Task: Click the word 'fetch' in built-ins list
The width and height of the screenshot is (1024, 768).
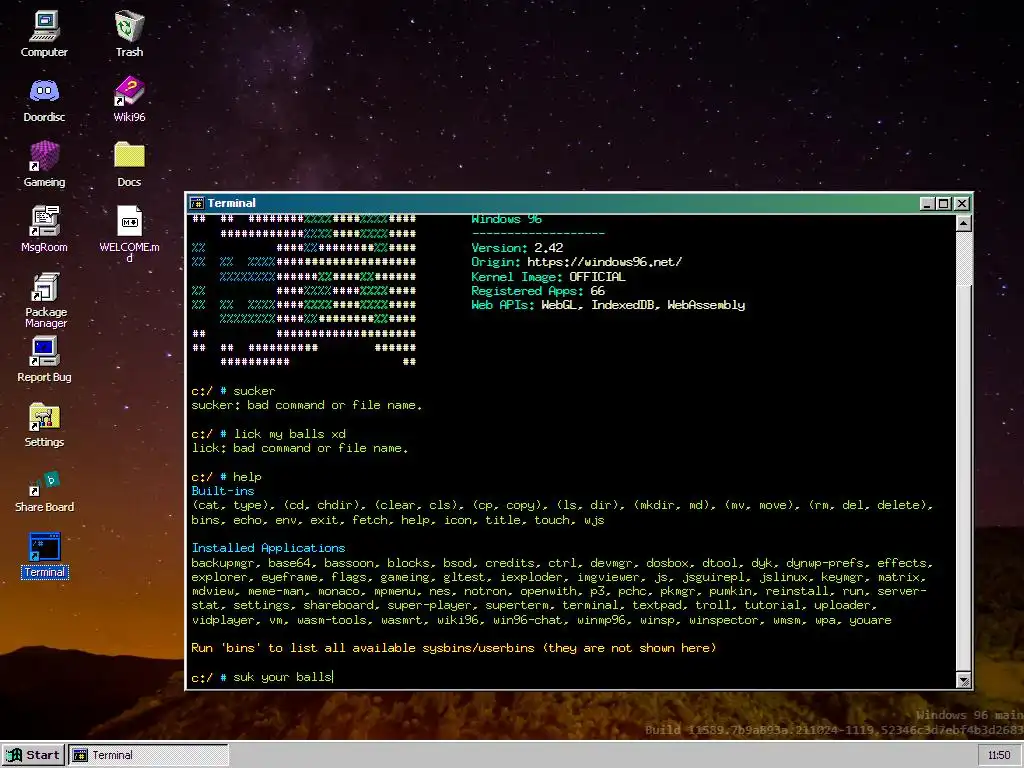Action: 370,520
